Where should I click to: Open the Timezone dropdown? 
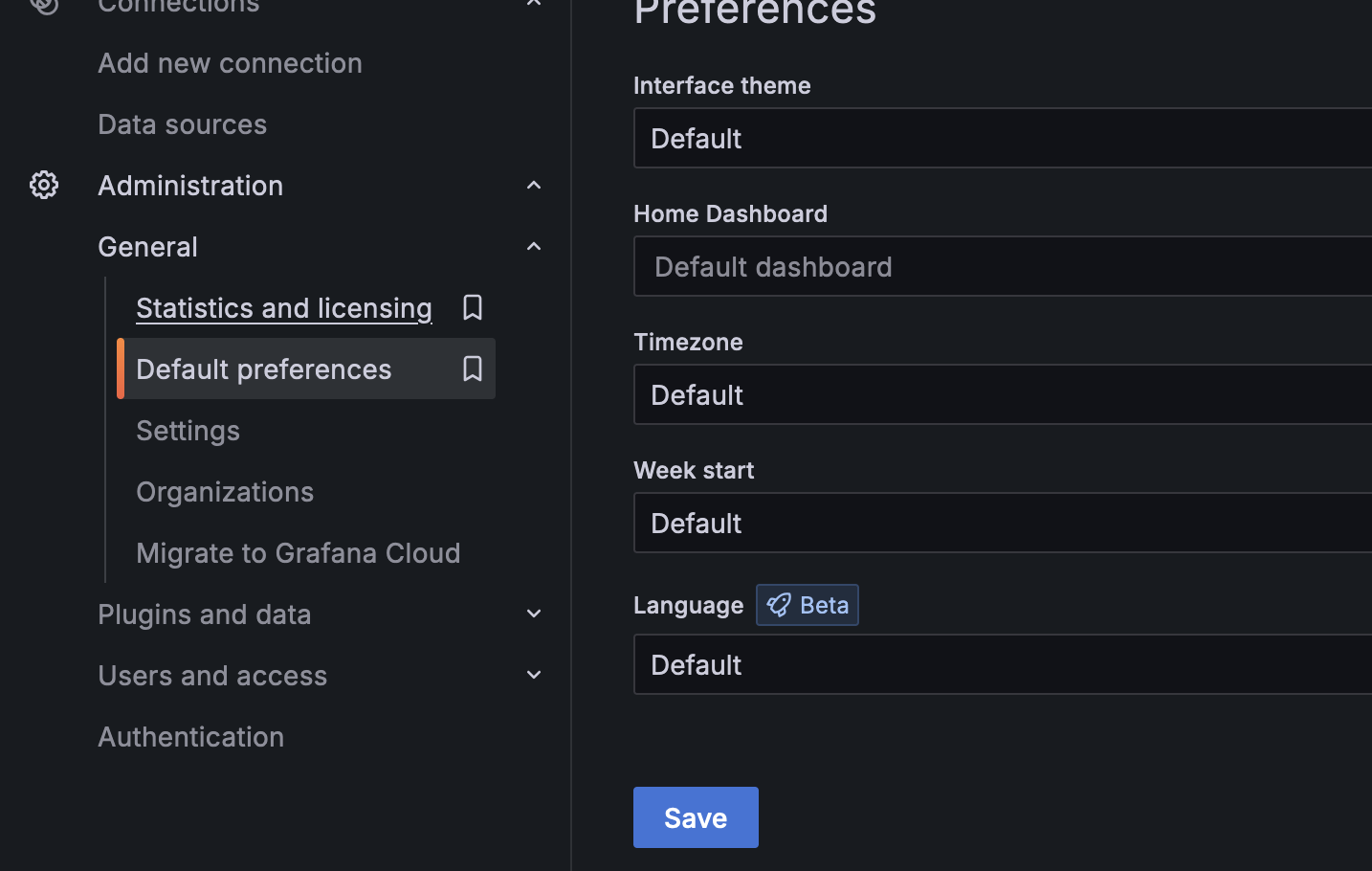point(1001,394)
